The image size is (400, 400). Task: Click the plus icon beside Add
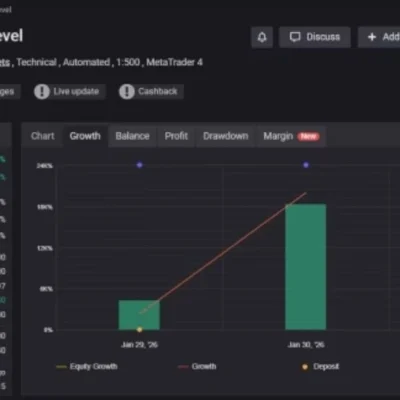pos(372,37)
